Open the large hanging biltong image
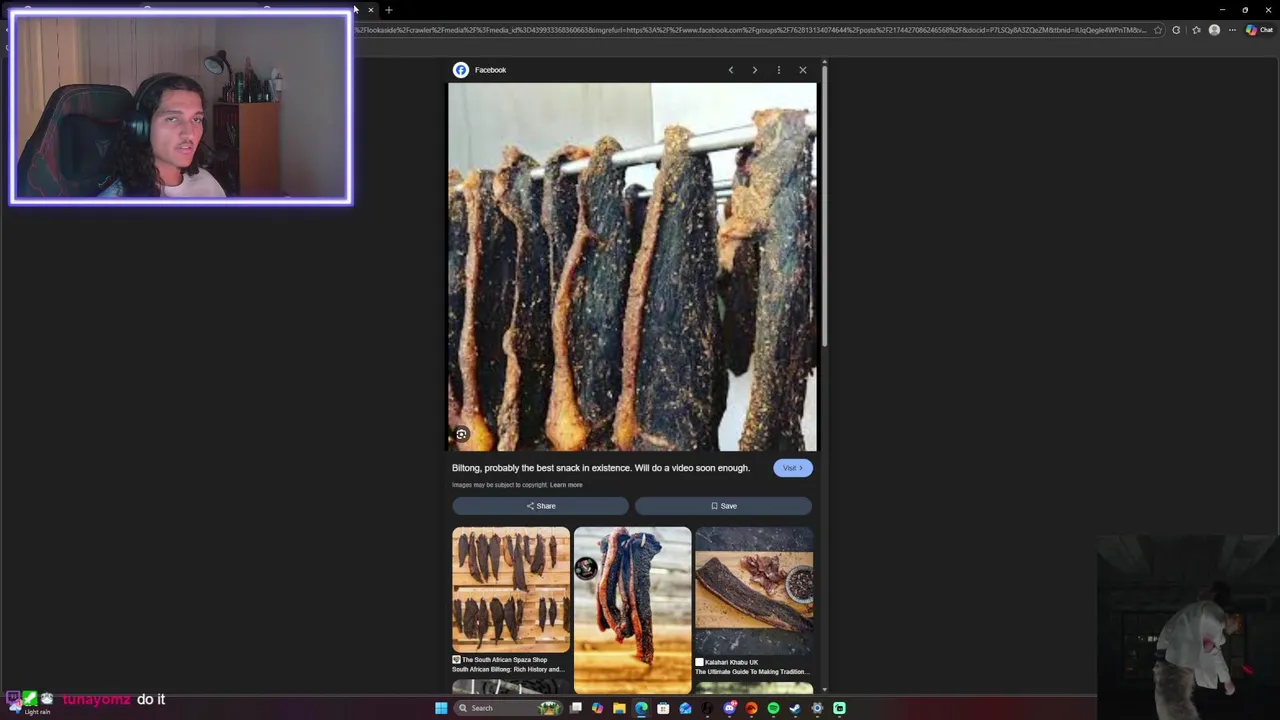 [632, 267]
